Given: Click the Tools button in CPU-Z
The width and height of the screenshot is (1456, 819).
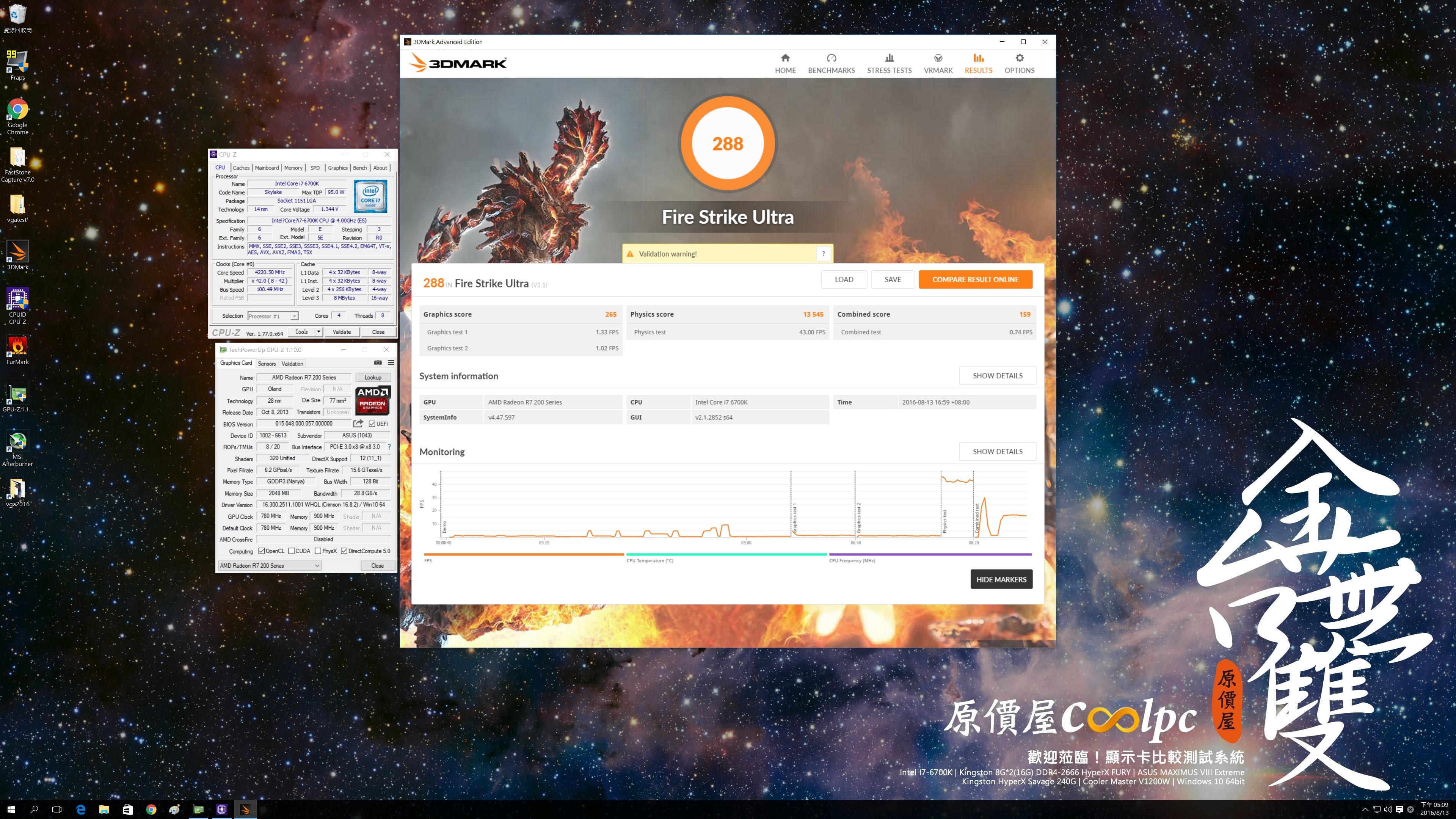Looking at the screenshot, I should (x=302, y=332).
